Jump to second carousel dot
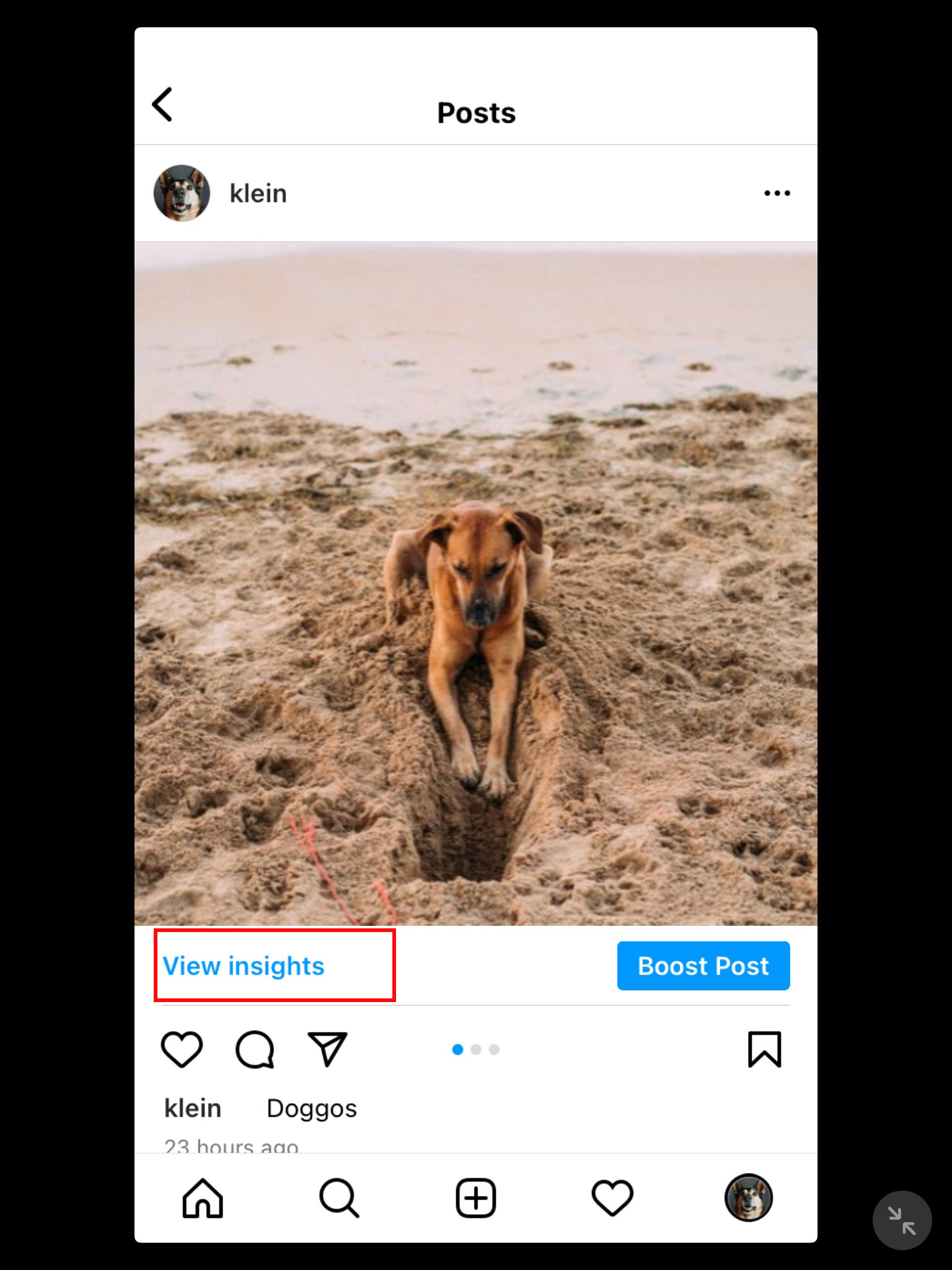The width and height of the screenshot is (952, 1270). [x=476, y=1049]
